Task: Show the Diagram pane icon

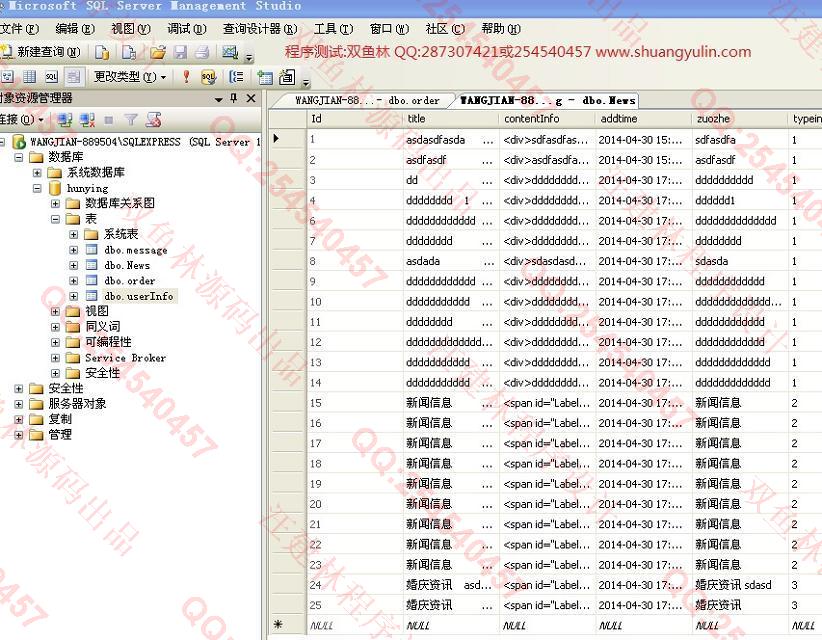Action: coord(7,77)
